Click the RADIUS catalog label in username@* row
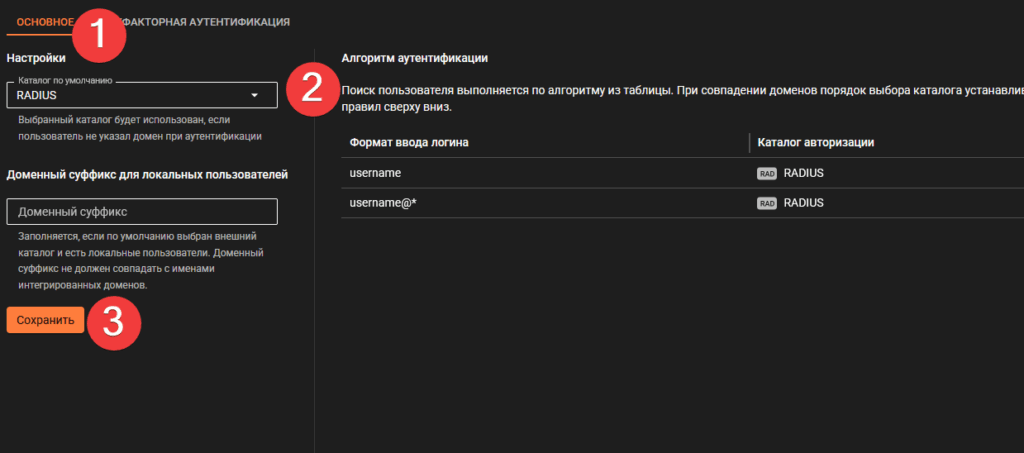The width and height of the screenshot is (1024, 453). [x=803, y=202]
